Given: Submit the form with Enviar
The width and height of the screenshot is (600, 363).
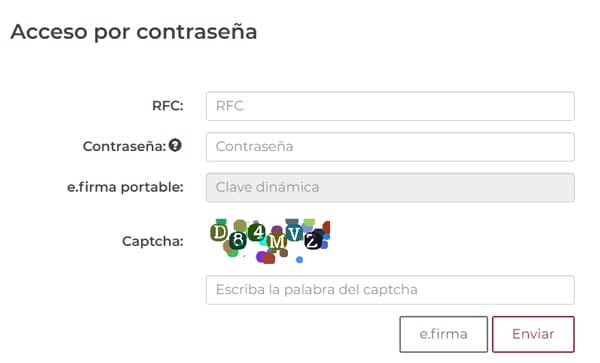Looking at the screenshot, I should [533, 334].
